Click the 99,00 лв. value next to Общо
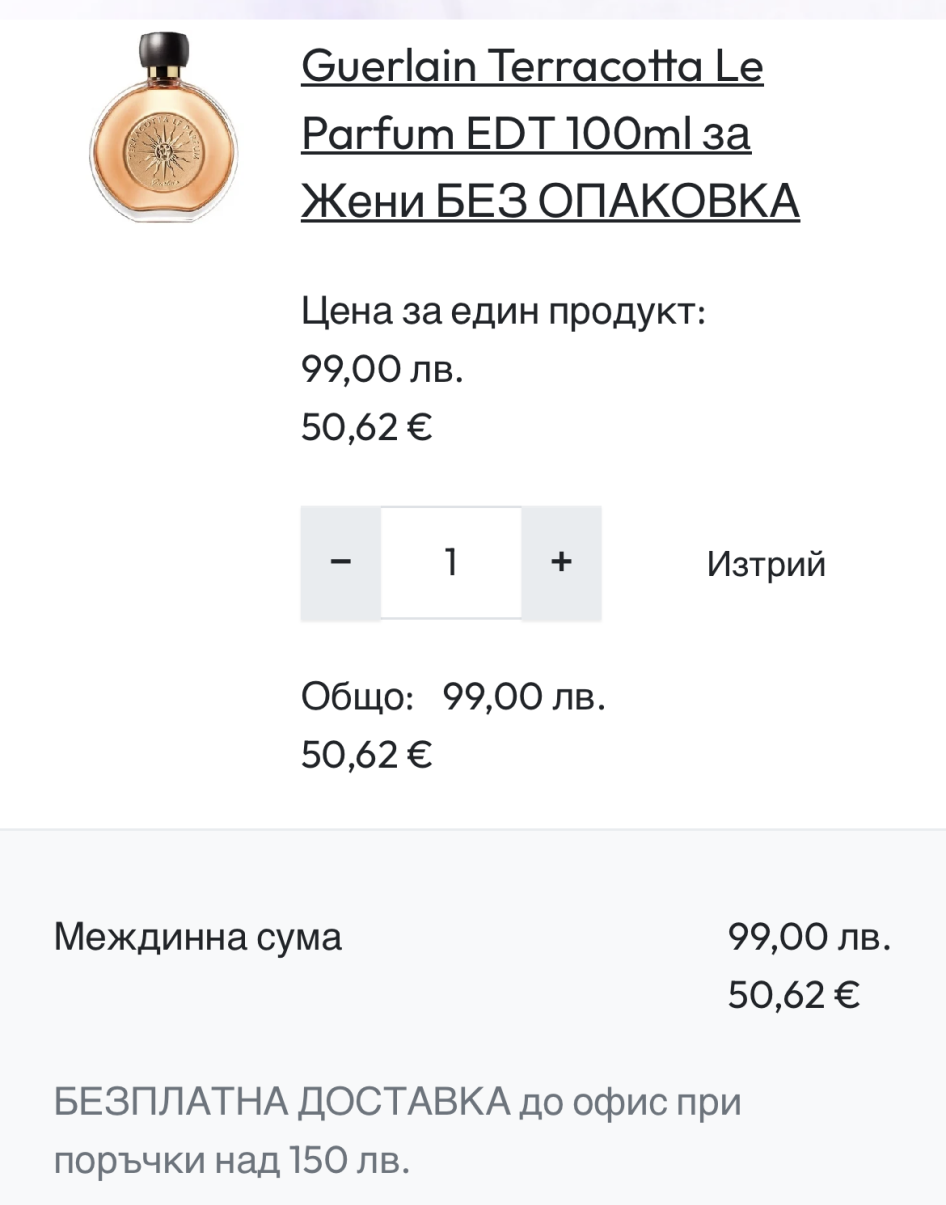This screenshot has height=1205, width=946. [524, 697]
